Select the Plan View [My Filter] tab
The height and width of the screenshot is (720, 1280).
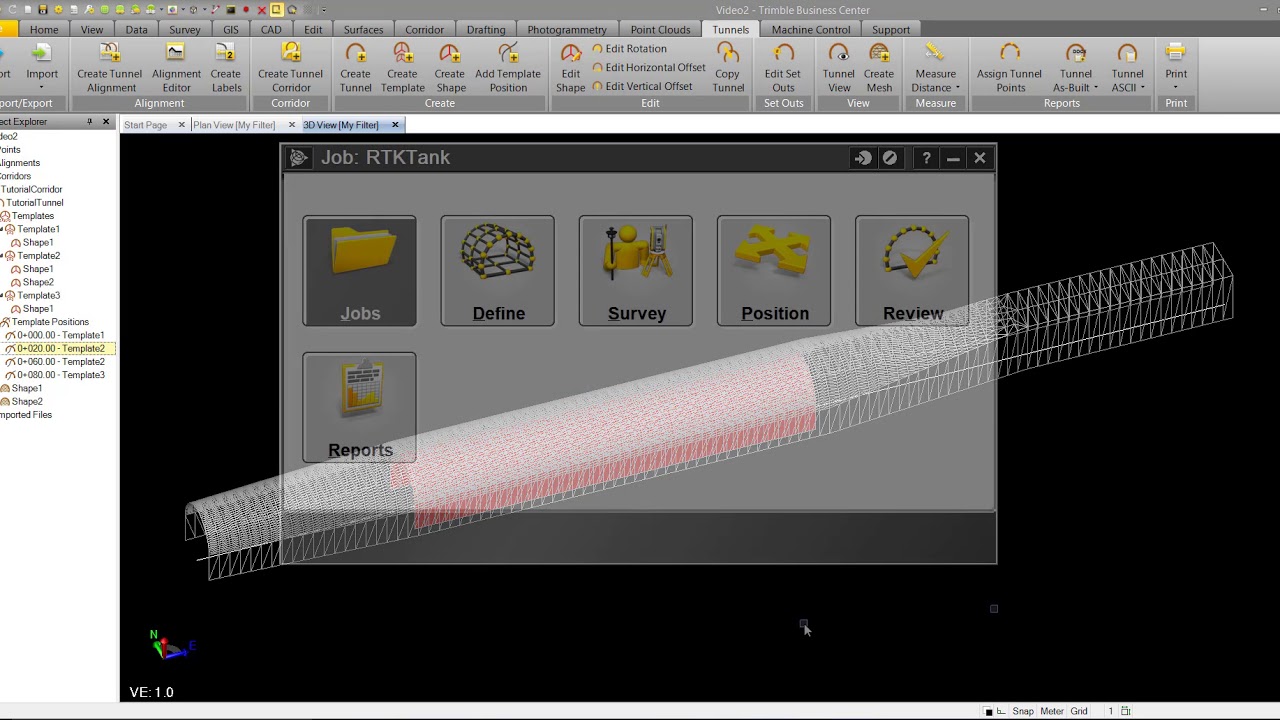pyautogui.click(x=234, y=125)
